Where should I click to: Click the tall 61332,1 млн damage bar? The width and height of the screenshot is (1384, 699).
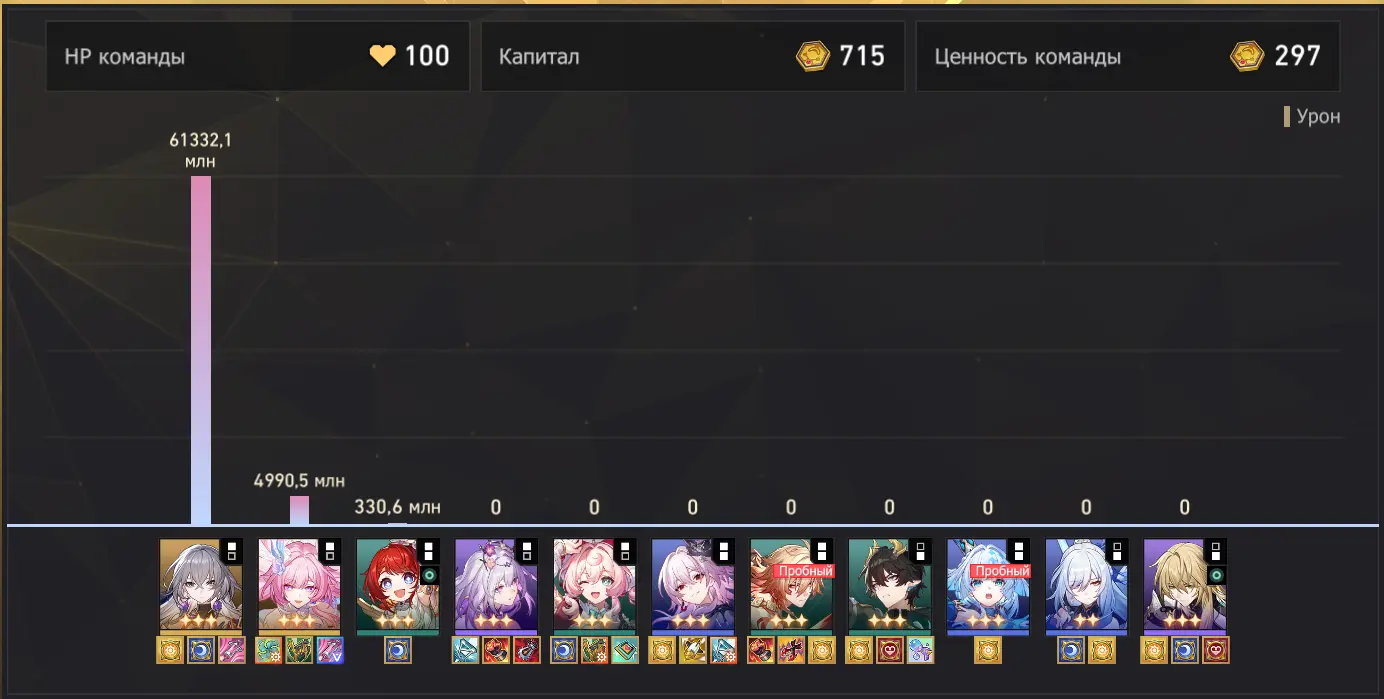(x=201, y=350)
